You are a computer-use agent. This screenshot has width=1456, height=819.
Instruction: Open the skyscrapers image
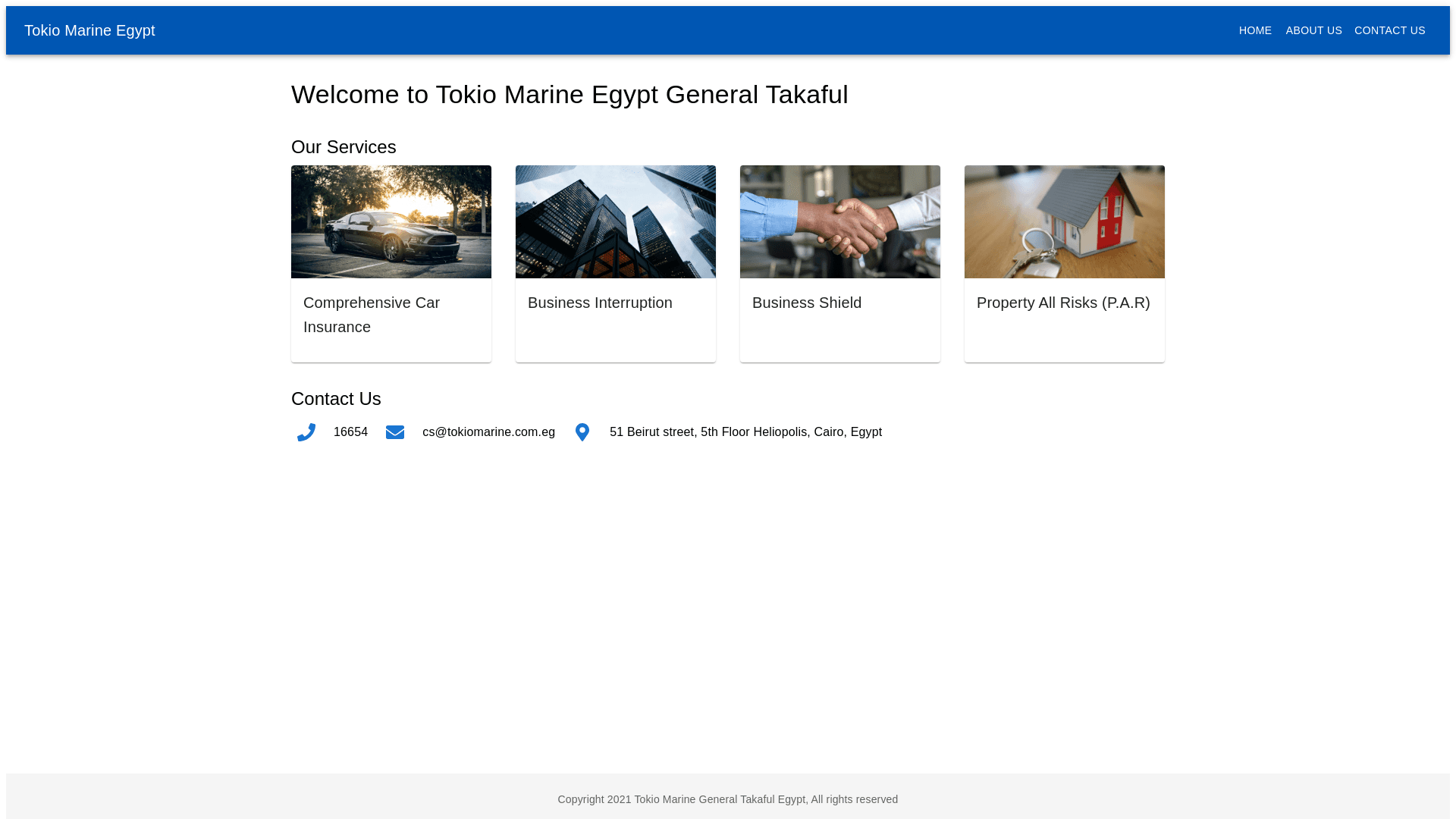(616, 221)
